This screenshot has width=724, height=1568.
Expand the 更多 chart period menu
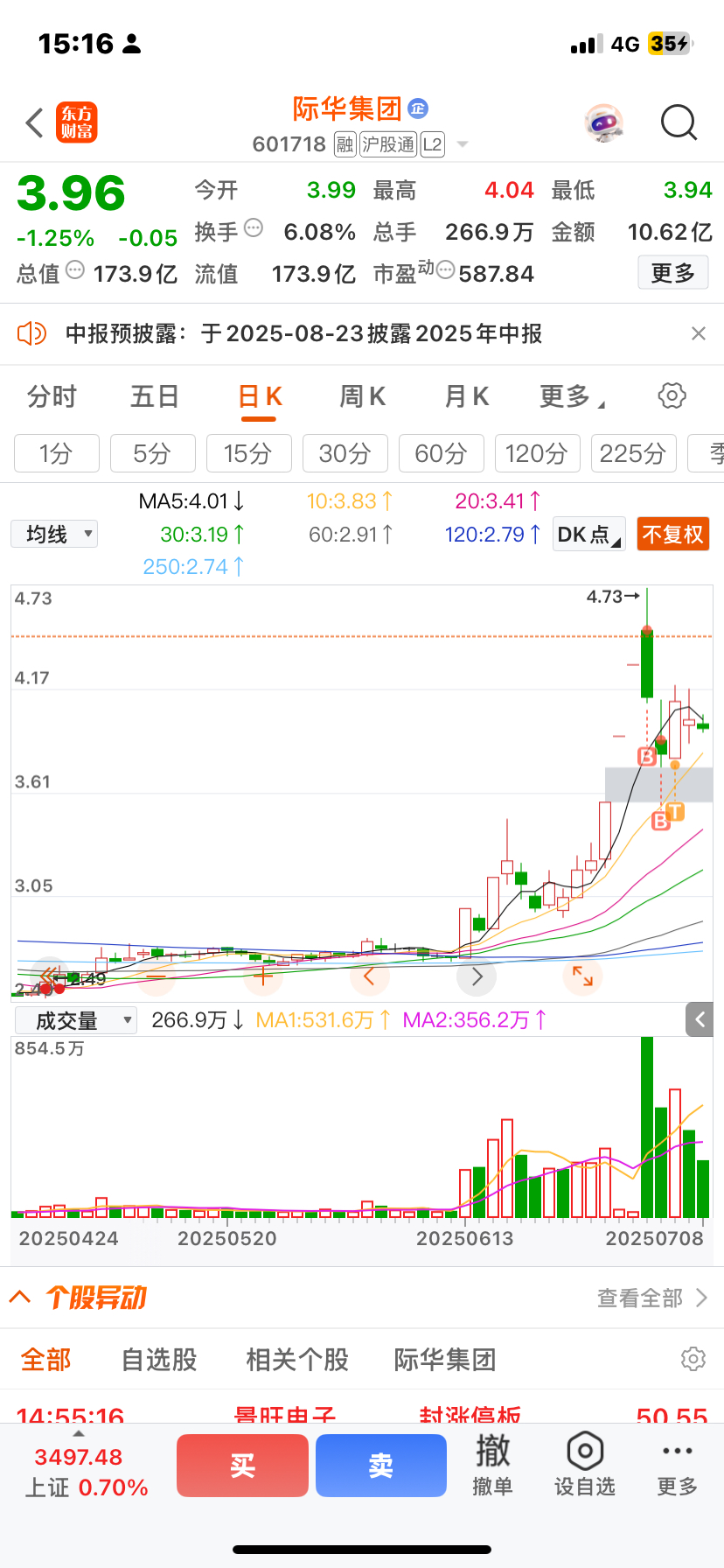pyautogui.click(x=571, y=396)
